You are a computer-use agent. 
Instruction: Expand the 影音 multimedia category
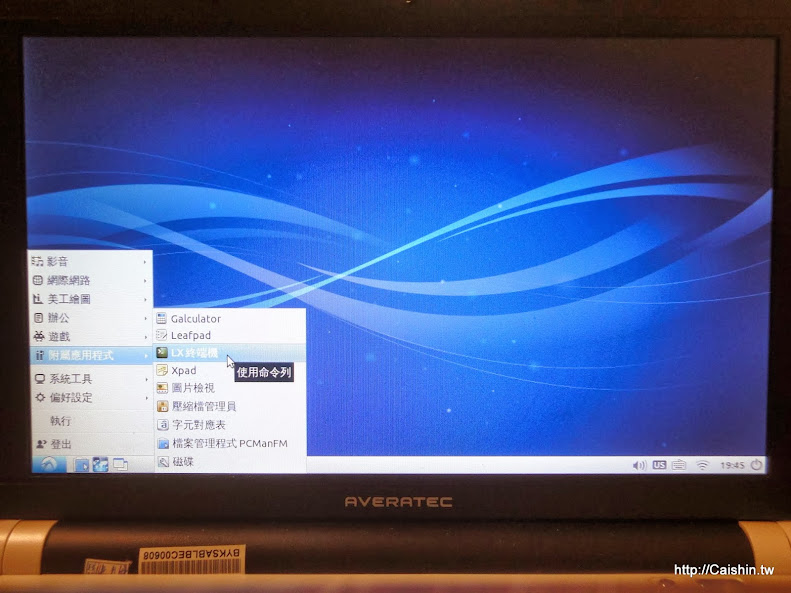tap(91, 261)
